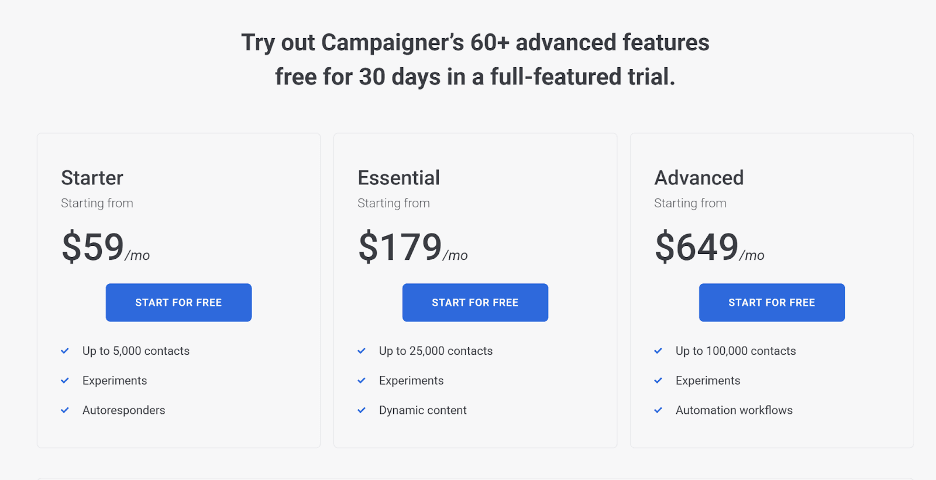Click the $59/mo price

[105, 248]
